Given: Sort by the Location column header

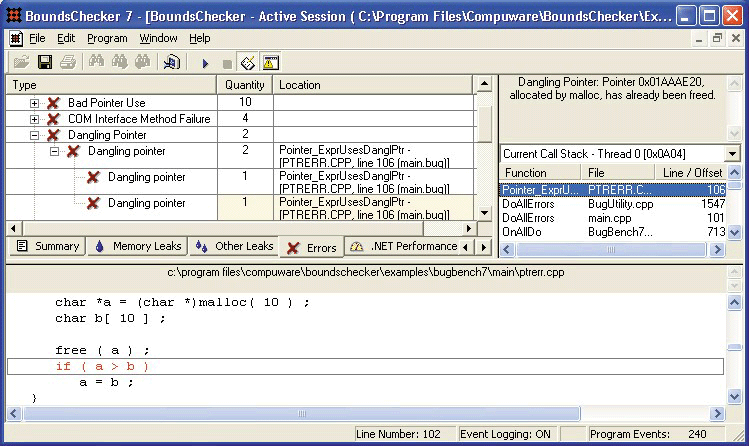Looking at the screenshot, I should [x=373, y=85].
